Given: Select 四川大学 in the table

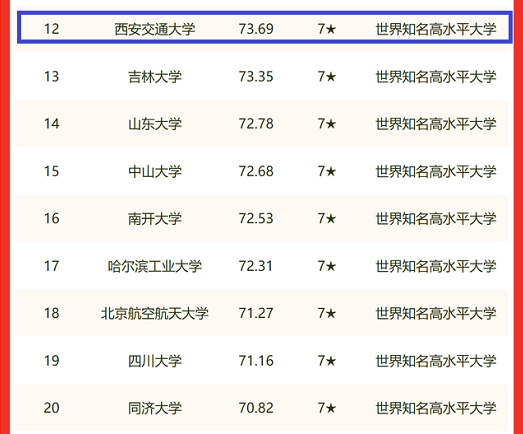Looking at the screenshot, I should pos(155,361).
